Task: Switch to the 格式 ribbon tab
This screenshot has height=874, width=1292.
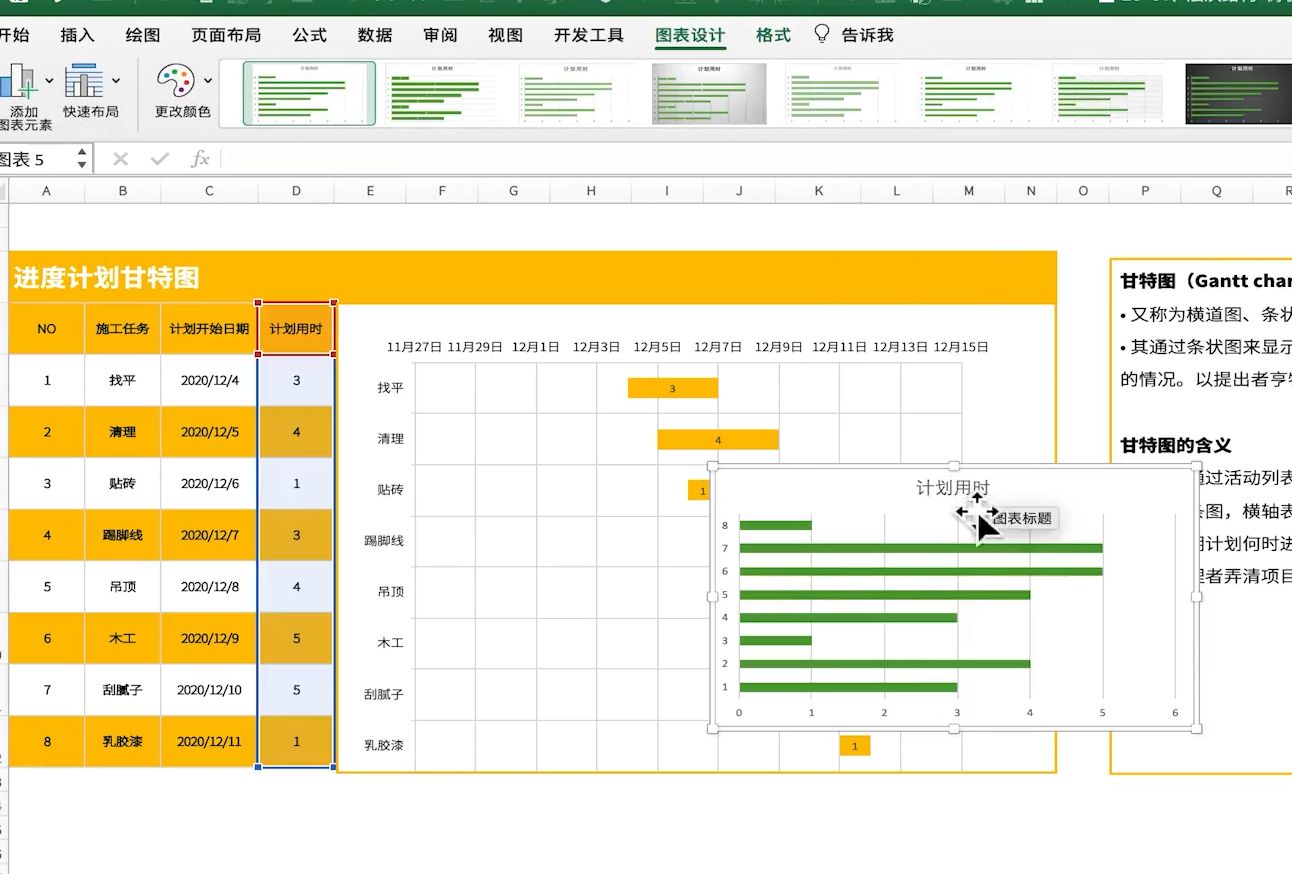Action: [773, 35]
